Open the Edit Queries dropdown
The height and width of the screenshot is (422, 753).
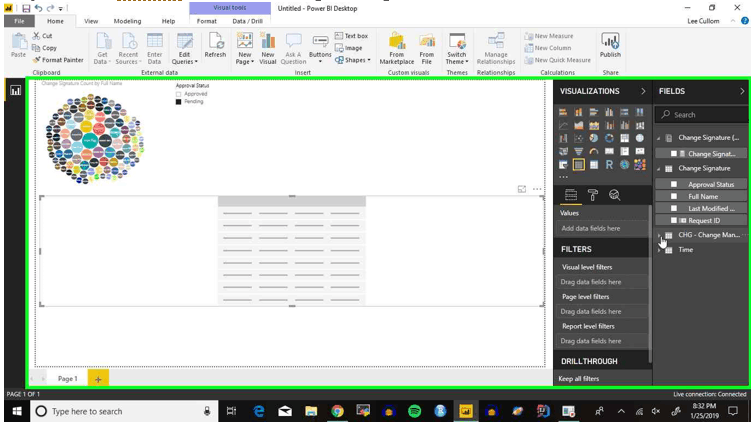click(184, 48)
